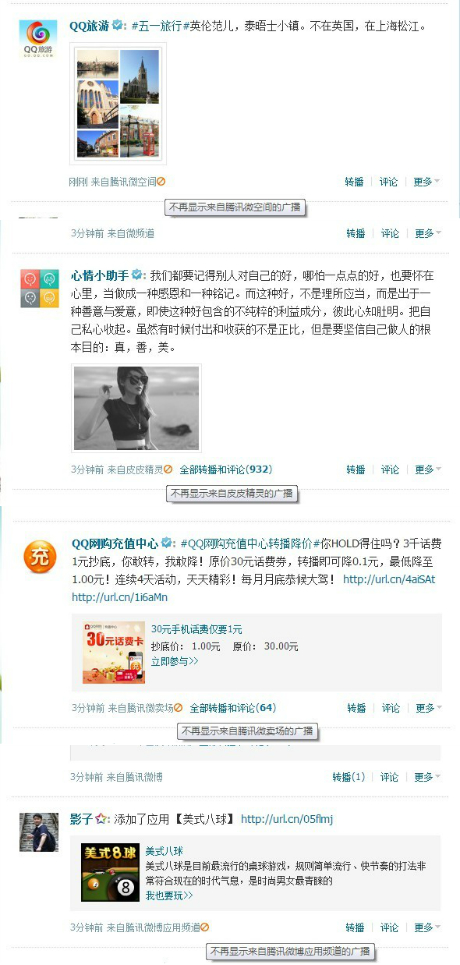Click 评论 on the QQ网购充值中心 post
Image resolution: width=460 pixels, height=965 pixels.
390,708
